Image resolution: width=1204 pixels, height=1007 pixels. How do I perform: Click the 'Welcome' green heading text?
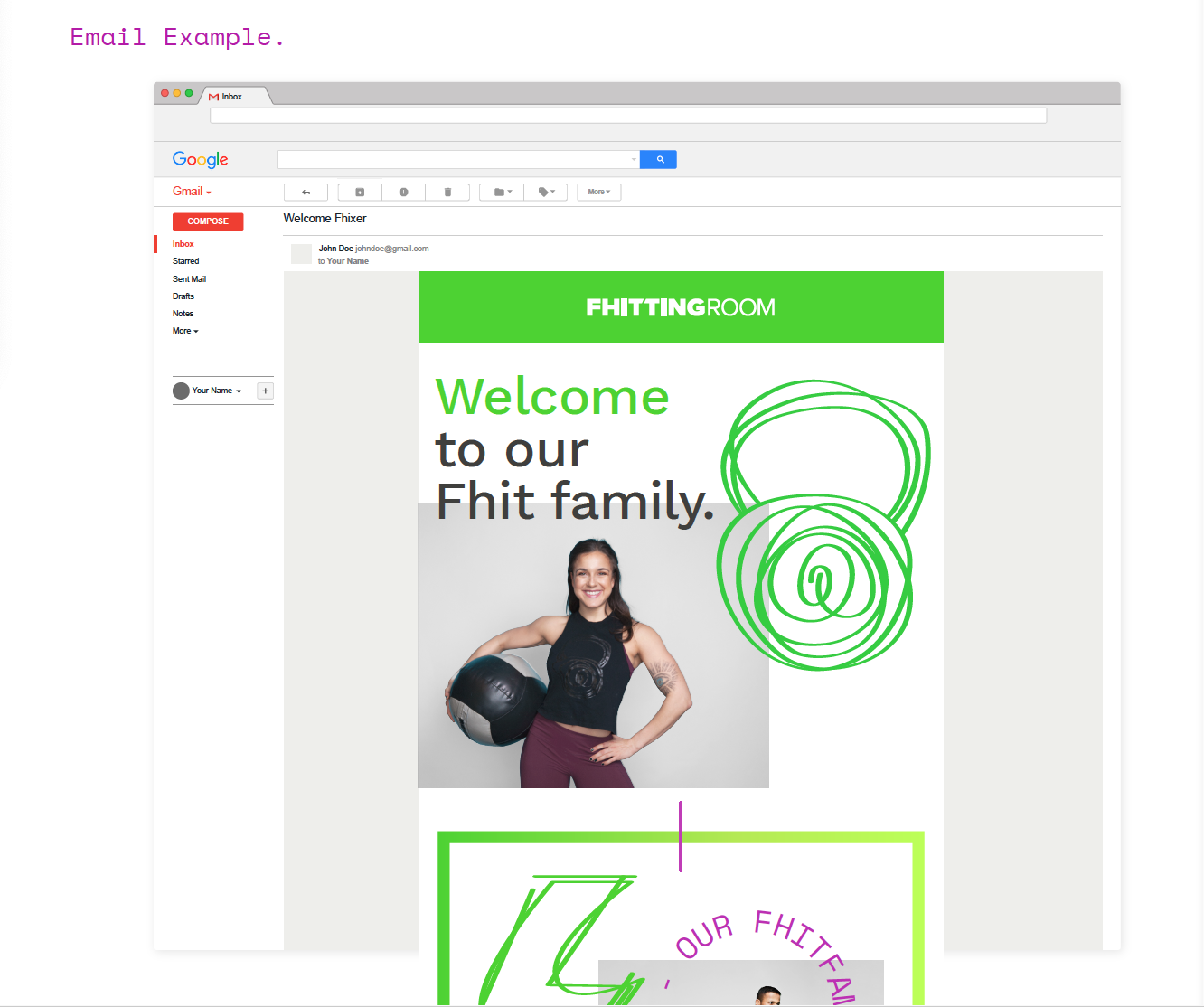point(552,397)
